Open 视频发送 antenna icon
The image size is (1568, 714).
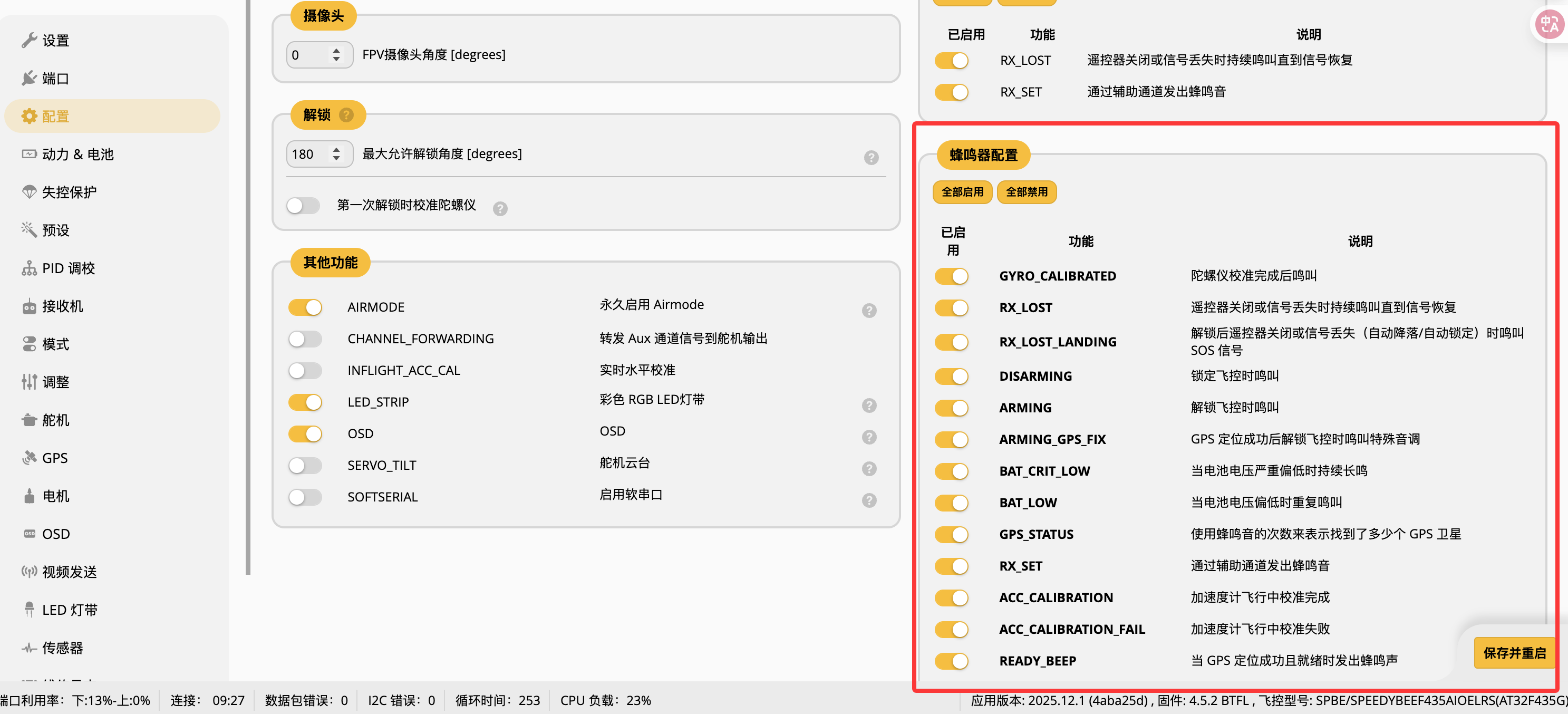(x=28, y=572)
